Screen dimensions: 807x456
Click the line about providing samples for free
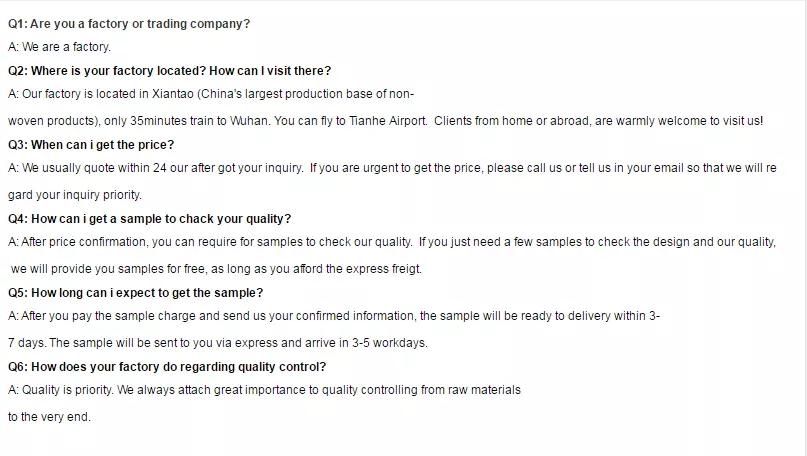pyautogui.click(x=215, y=269)
